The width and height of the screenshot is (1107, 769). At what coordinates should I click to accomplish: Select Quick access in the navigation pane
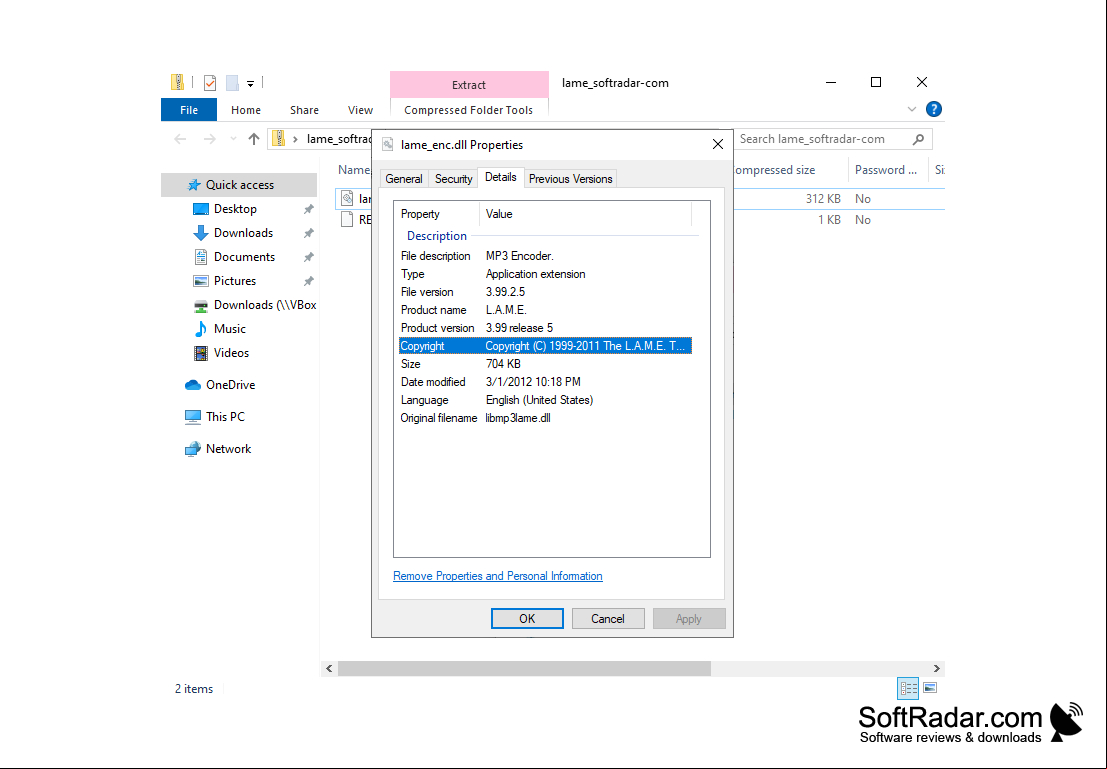coord(239,185)
